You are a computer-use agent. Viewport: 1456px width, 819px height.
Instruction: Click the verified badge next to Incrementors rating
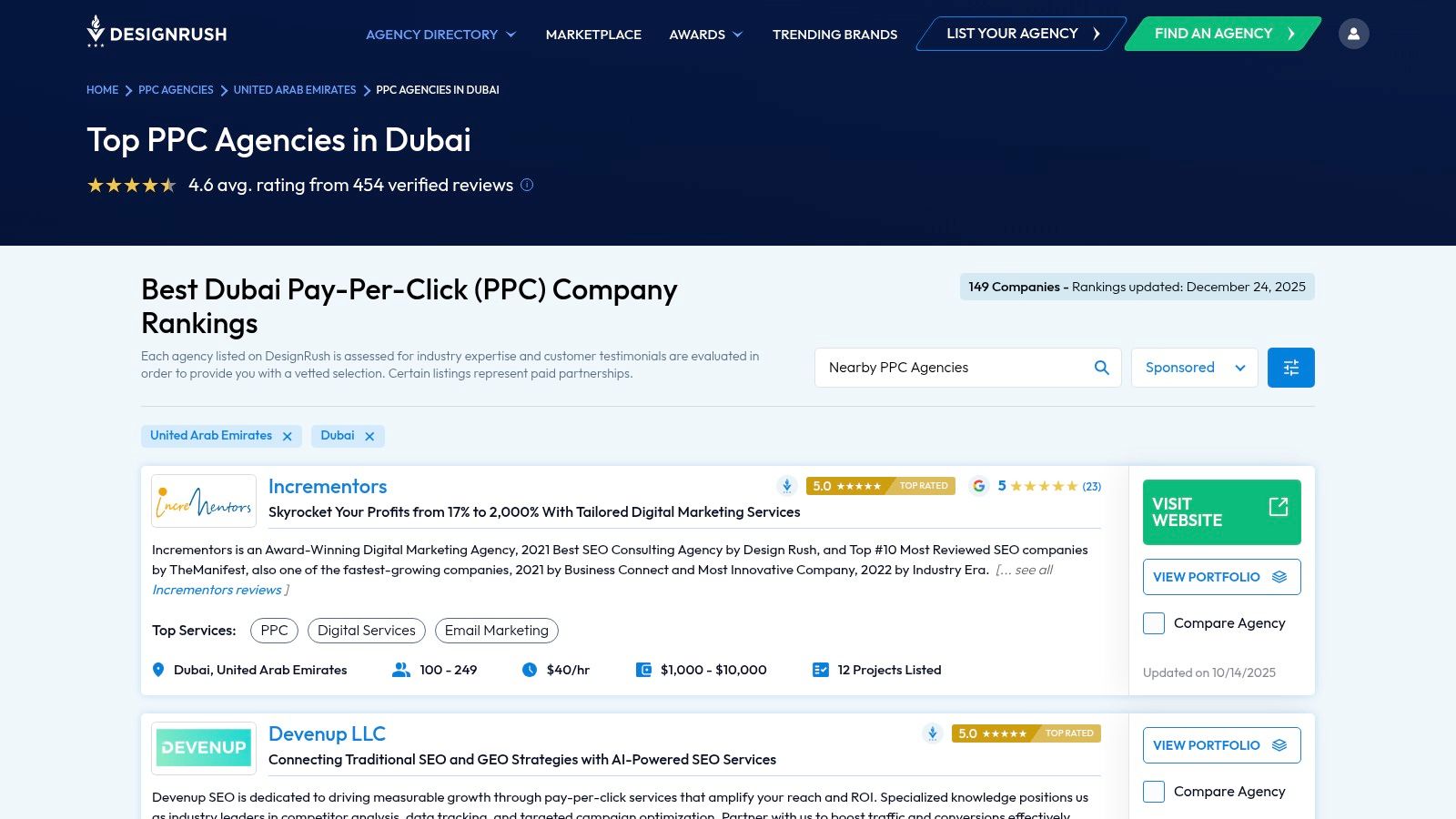pyautogui.click(x=785, y=485)
